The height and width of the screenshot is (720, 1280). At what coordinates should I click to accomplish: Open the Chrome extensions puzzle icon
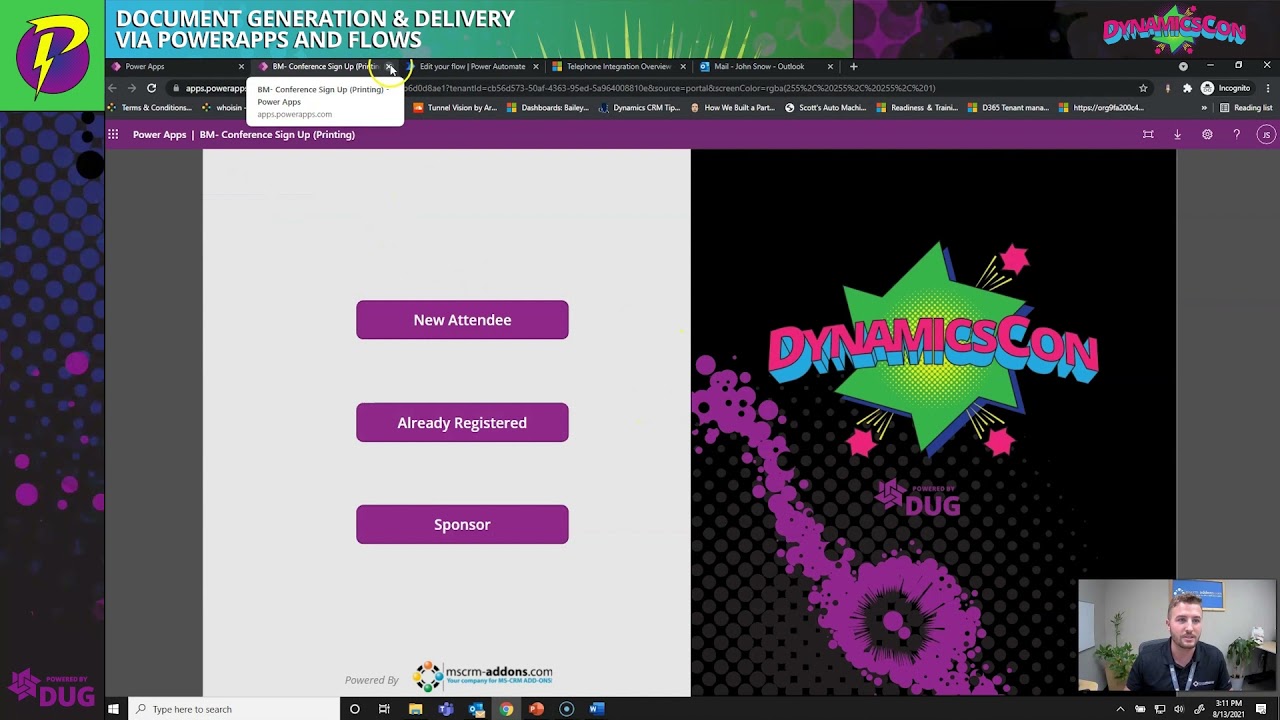click(1187, 88)
